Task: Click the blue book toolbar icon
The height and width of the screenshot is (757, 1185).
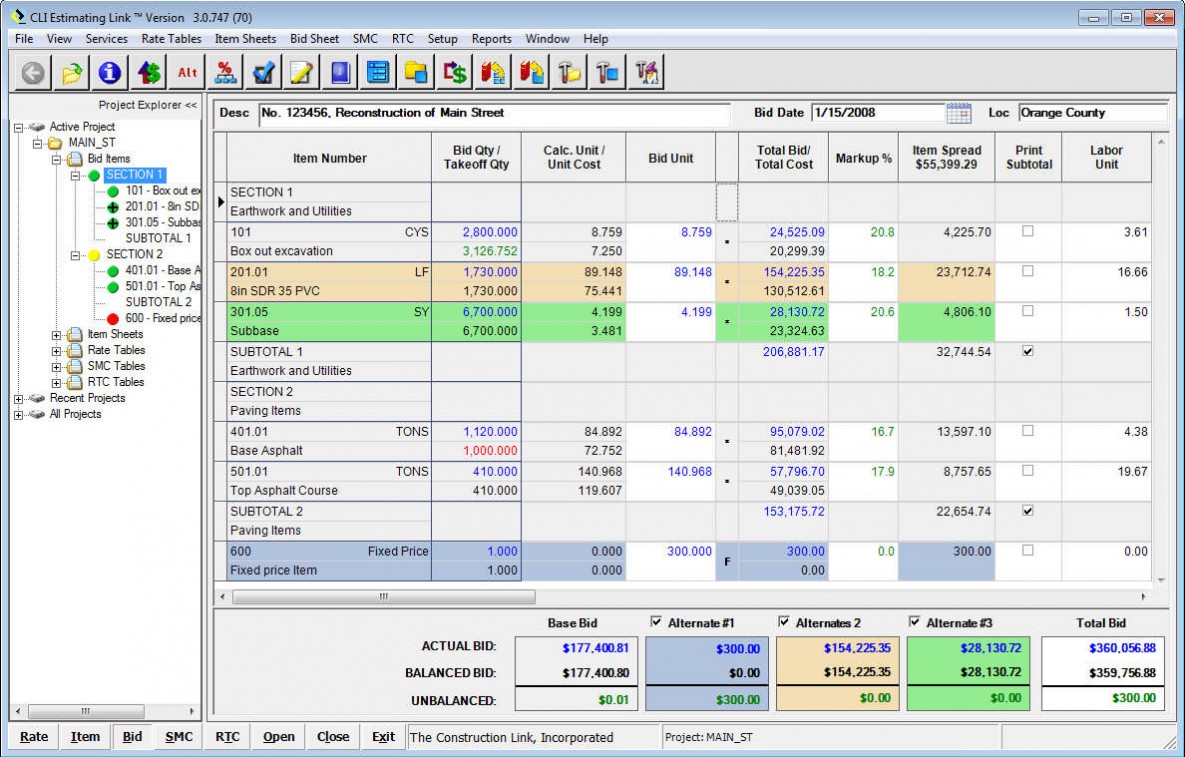Action: 339,73
